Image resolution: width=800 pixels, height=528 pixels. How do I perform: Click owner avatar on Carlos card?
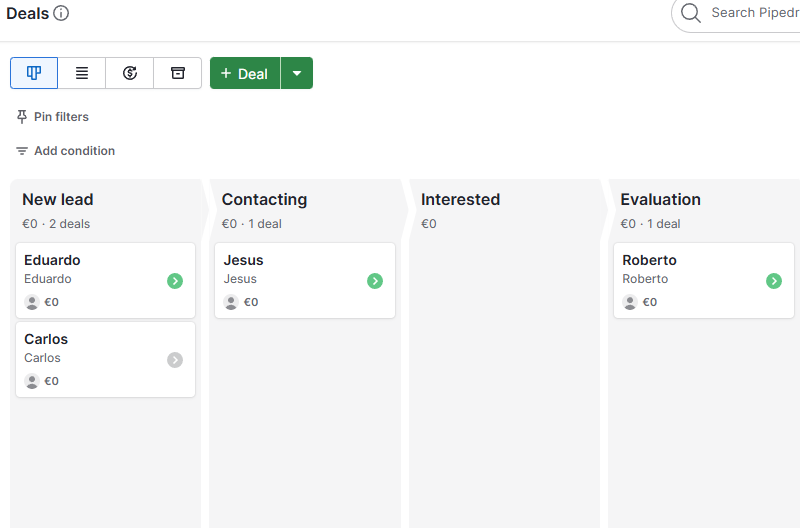coord(32,381)
